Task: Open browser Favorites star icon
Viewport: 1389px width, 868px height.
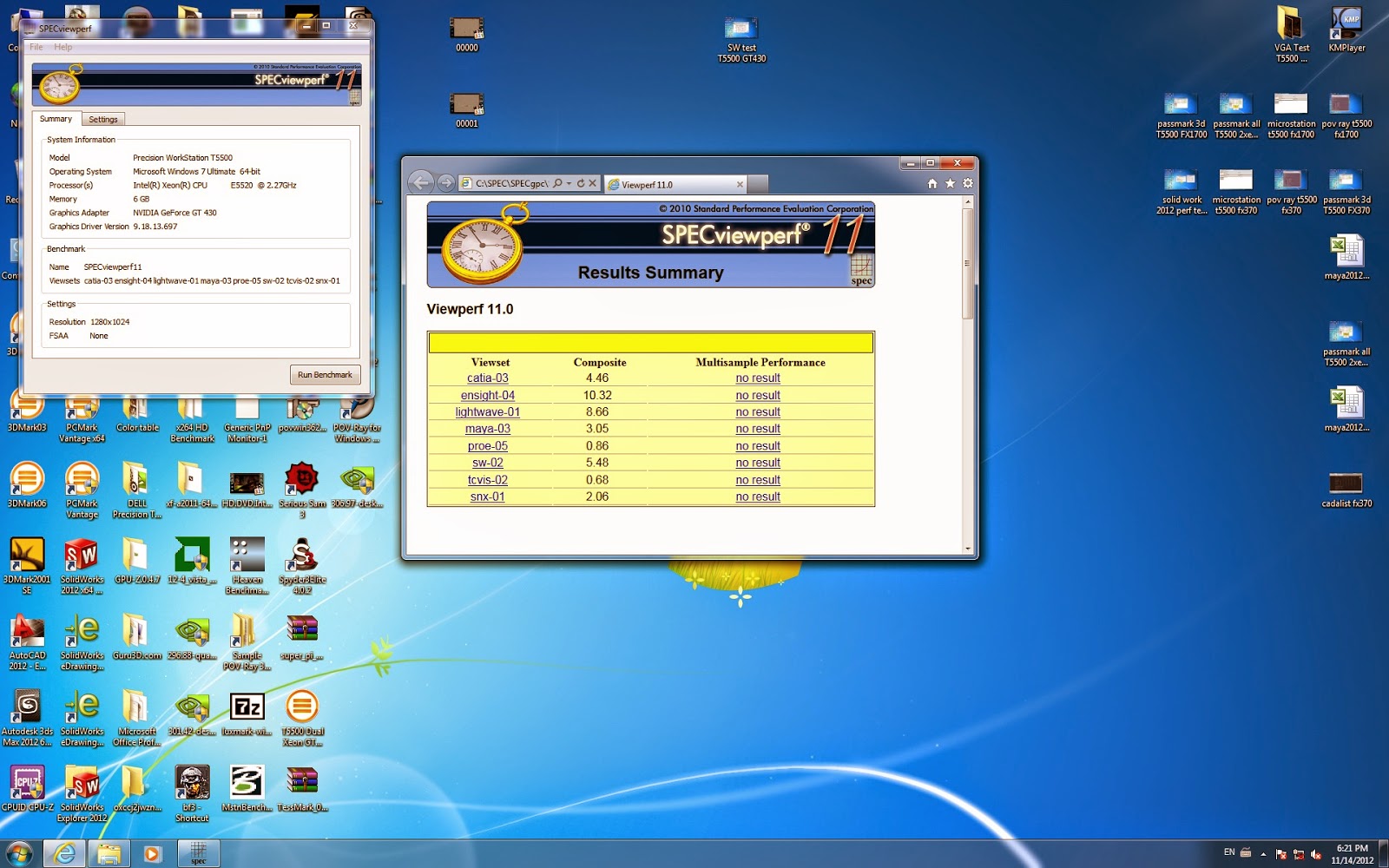Action: tap(950, 183)
